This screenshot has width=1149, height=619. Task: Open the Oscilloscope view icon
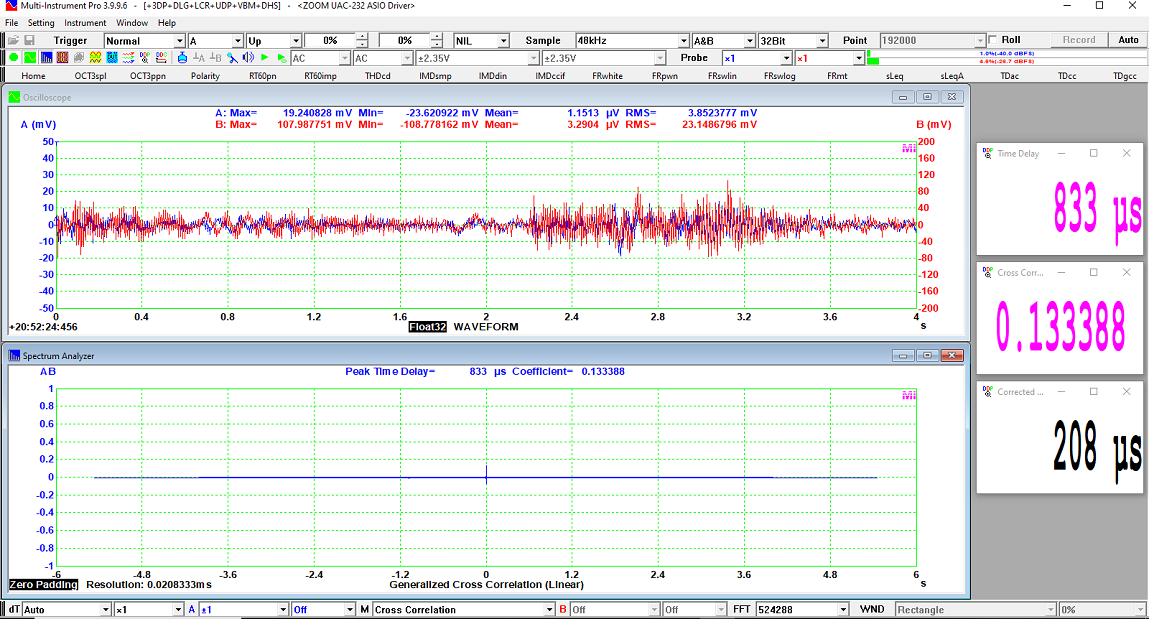click(x=30, y=58)
